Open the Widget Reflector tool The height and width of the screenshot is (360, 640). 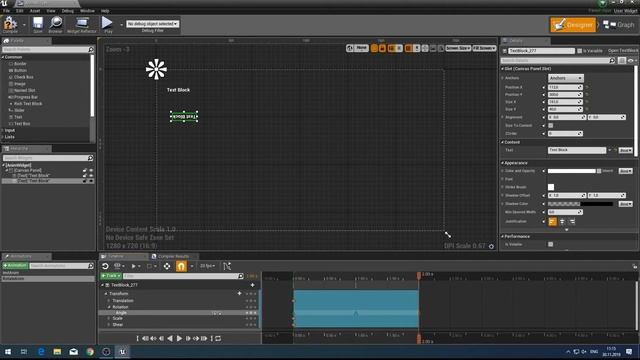pos(82,24)
